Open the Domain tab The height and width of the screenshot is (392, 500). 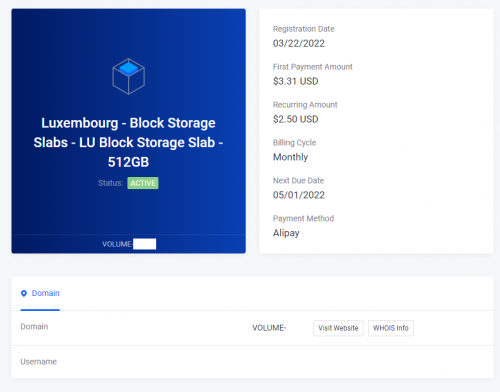pyautogui.click(x=40, y=293)
